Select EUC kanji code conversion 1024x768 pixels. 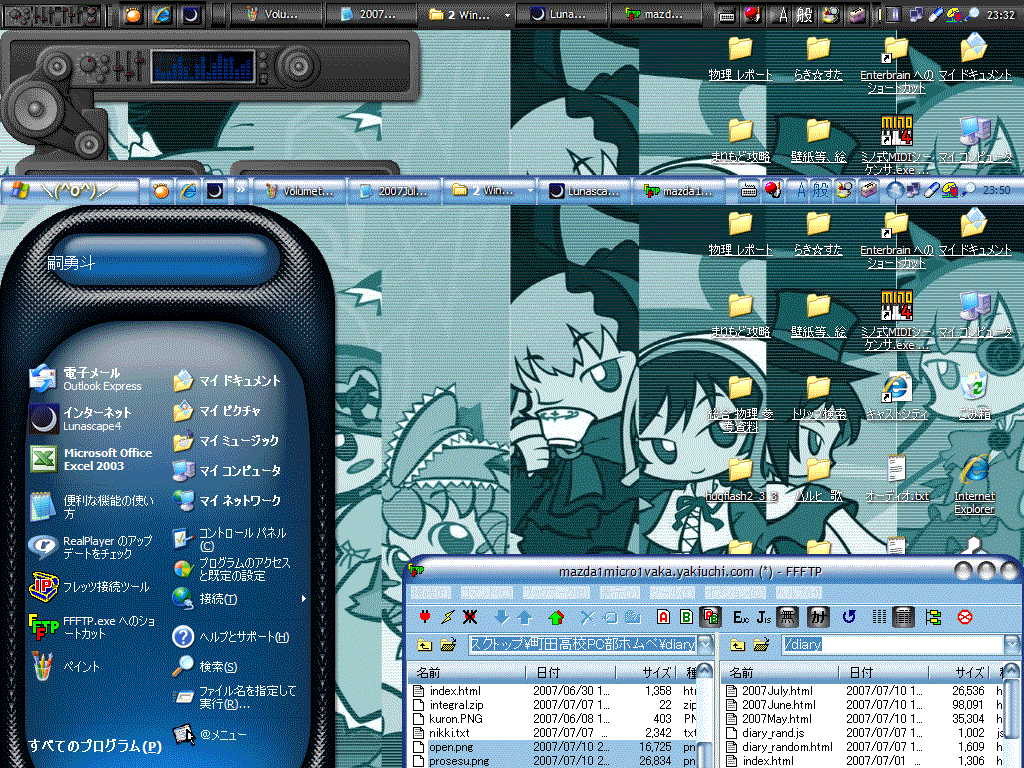741,617
